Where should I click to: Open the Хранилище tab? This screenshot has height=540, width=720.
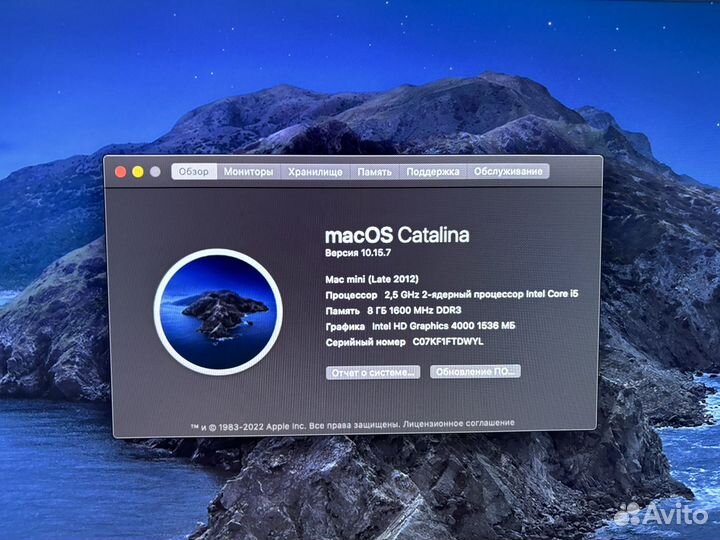click(x=315, y=172)
